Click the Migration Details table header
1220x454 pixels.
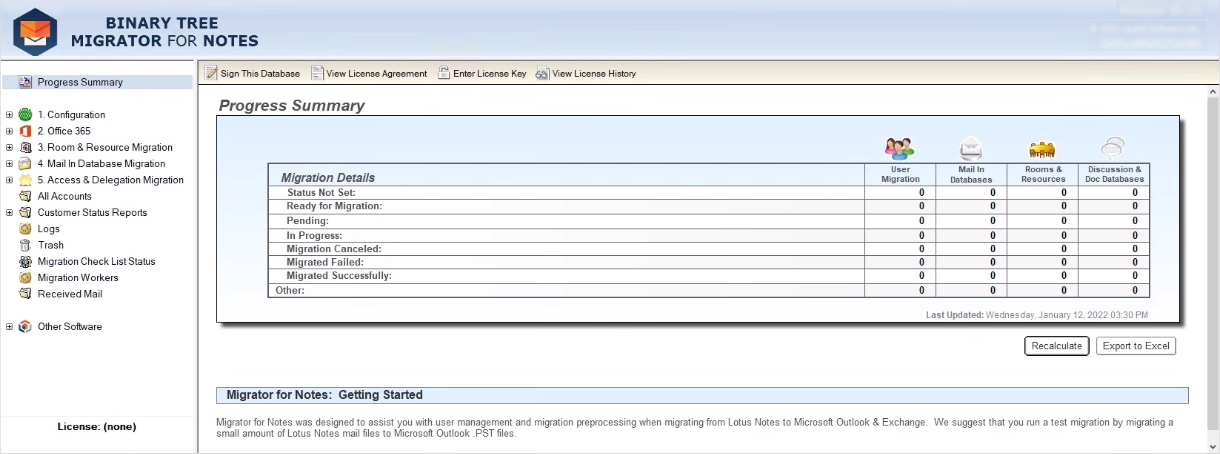[328, 177]
